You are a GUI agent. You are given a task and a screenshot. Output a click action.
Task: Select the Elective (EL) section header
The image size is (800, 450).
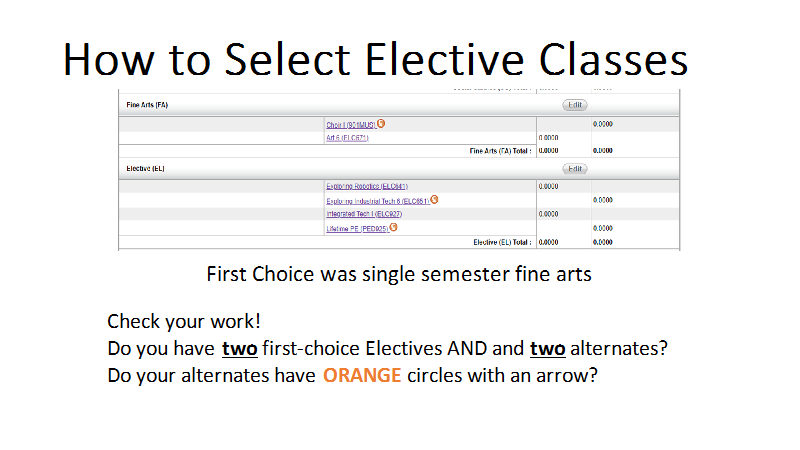145,168
